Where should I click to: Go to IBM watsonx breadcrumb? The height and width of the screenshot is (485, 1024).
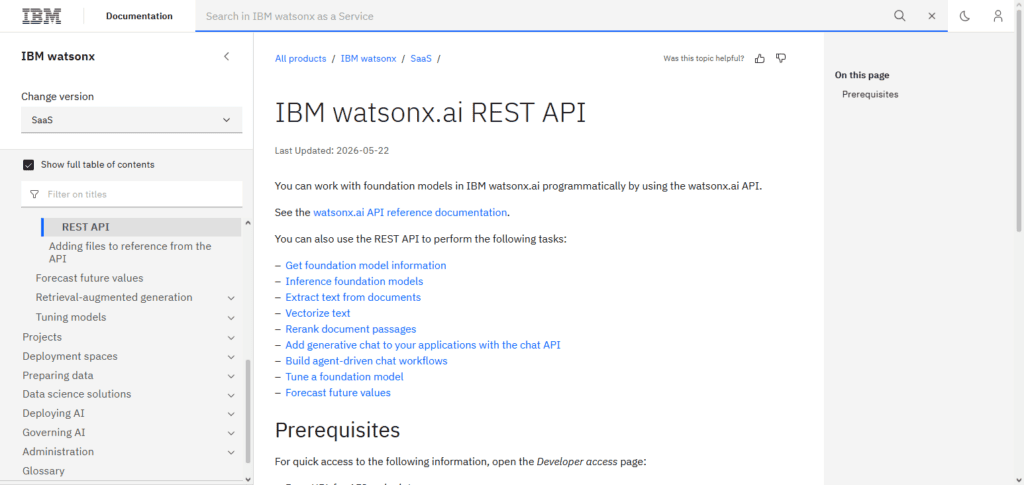click(x=368, y=59)
